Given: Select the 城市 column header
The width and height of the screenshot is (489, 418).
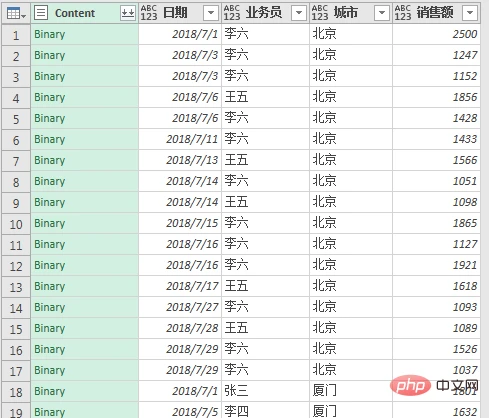Looking at the screenshot, I should click(x=351, y=13).
